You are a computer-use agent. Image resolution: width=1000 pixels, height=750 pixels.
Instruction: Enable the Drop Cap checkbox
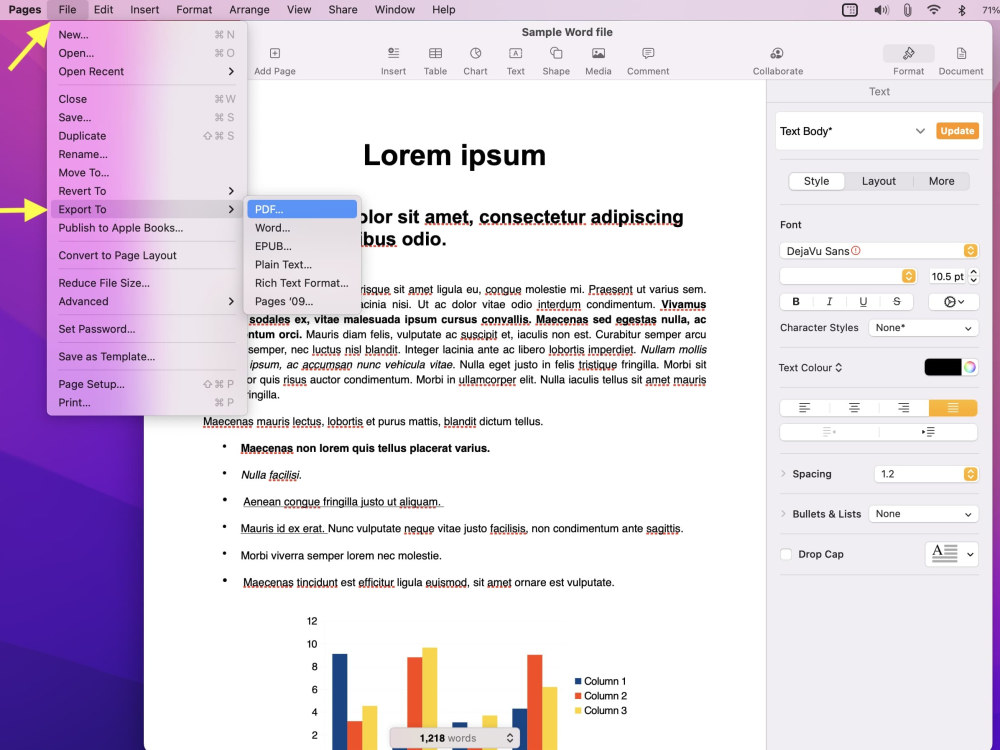tap(786, 554)
